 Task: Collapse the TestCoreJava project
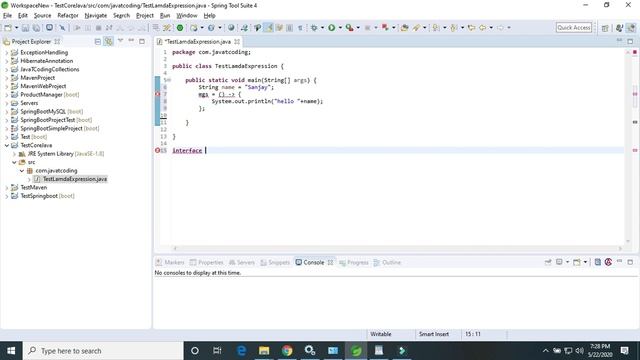[7, 145]
